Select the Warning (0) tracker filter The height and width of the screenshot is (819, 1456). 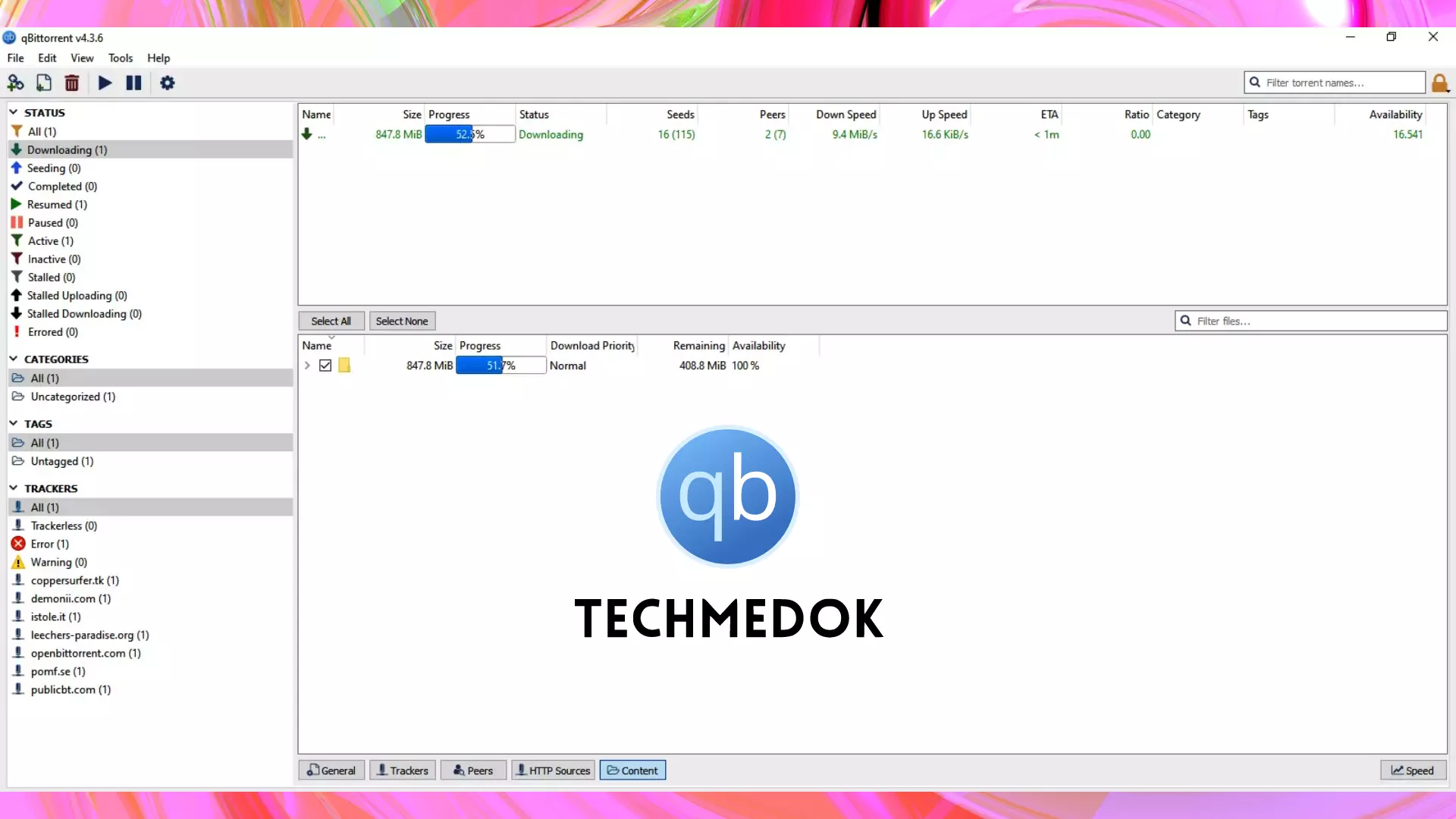pos(150,562)
